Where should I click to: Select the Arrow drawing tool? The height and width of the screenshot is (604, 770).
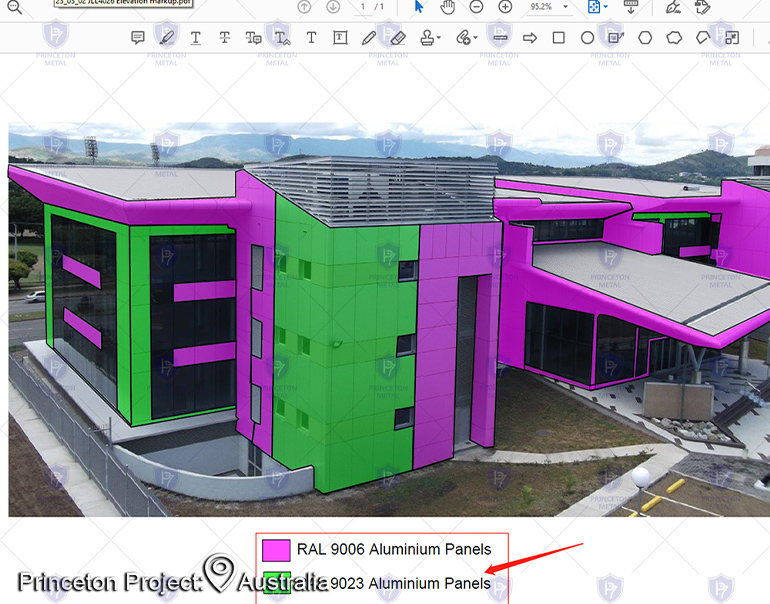[x=530, y=38]
